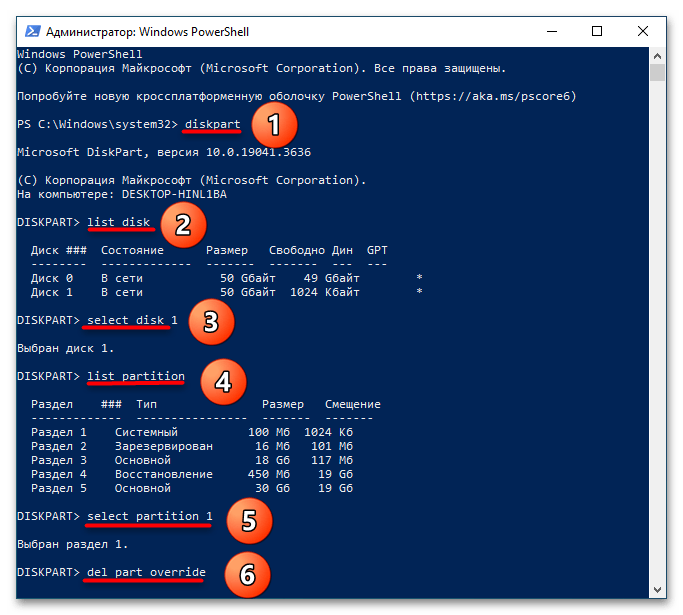Viewport: 683px width, 615px height.
Task: Click the 'Раздел 1' Системный row
Action: coord(192,432)
